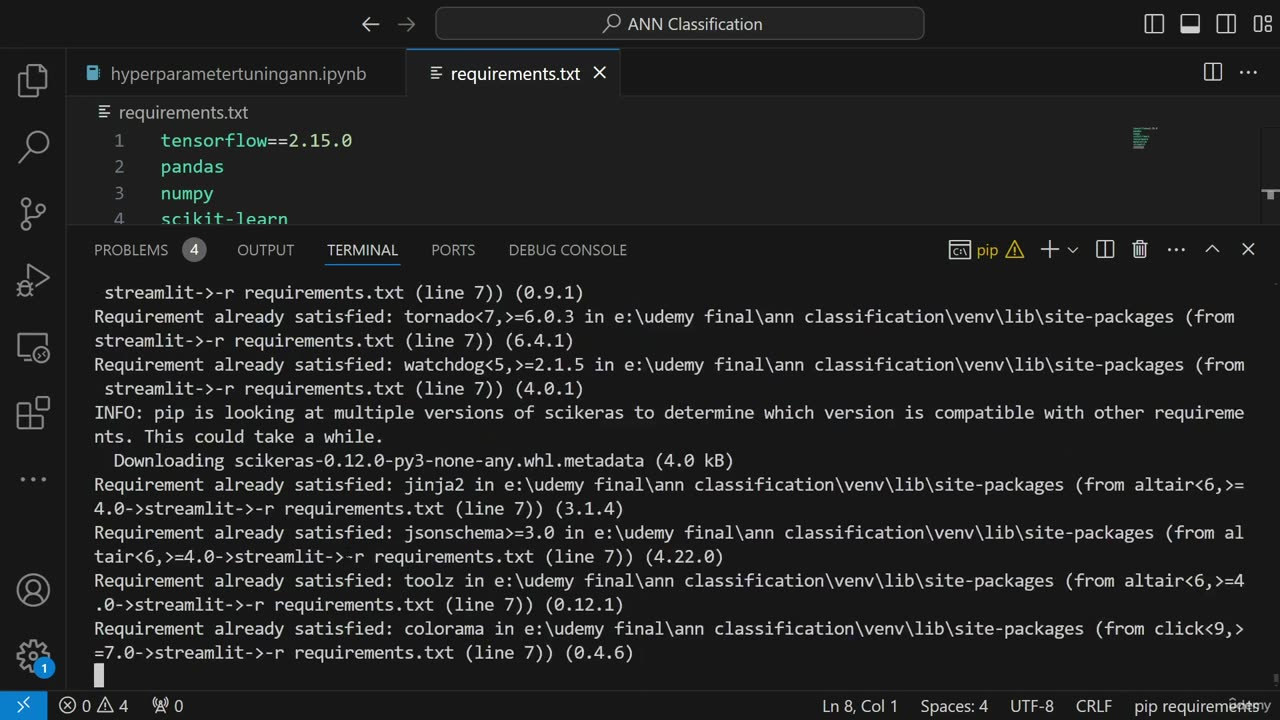Go forward using the right arrow
The image size is (1280, 720).
(x=406, y=24)
